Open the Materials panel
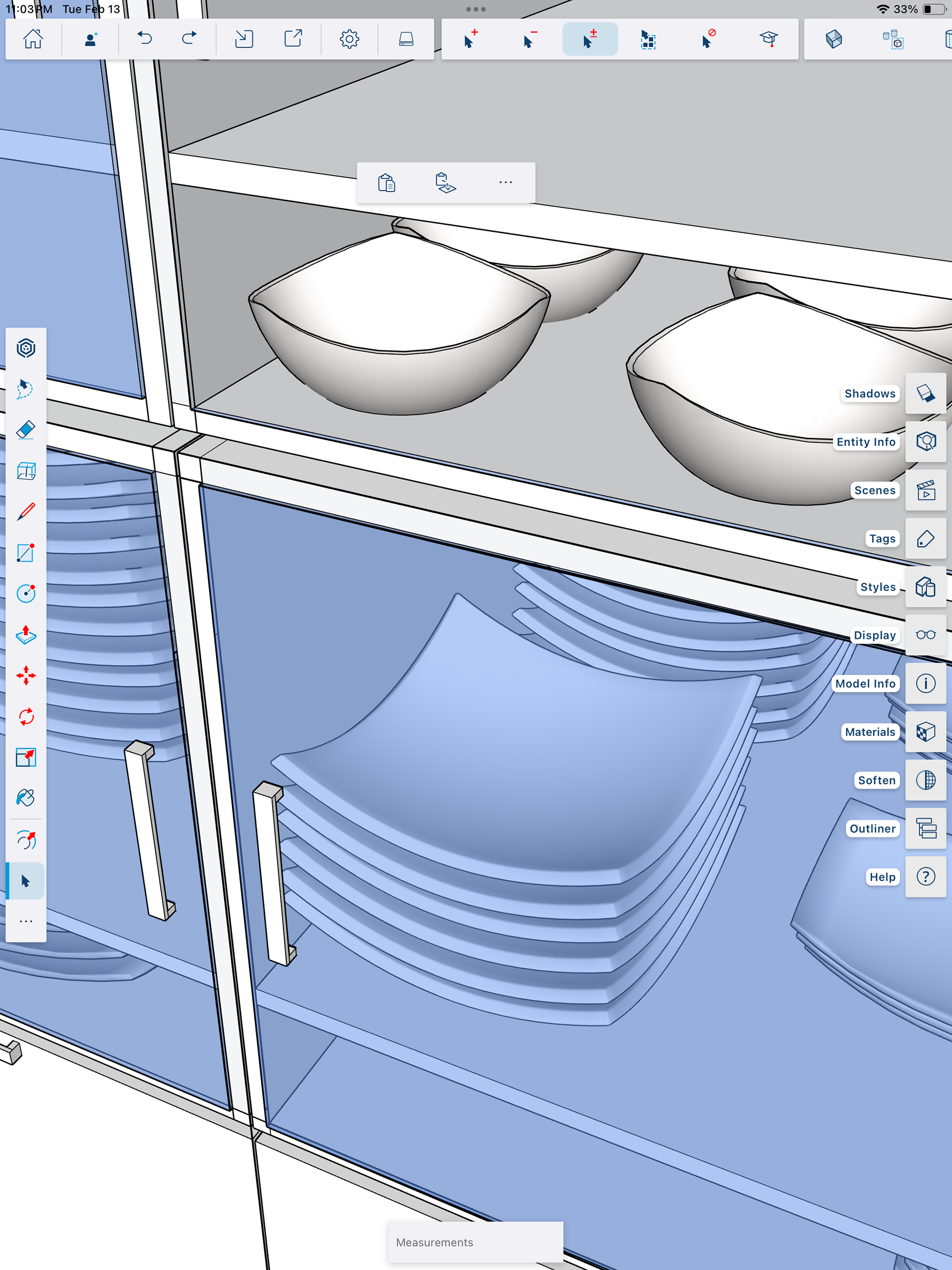Viewport: 952px width, 1270px height. click(x=926, y=732)
